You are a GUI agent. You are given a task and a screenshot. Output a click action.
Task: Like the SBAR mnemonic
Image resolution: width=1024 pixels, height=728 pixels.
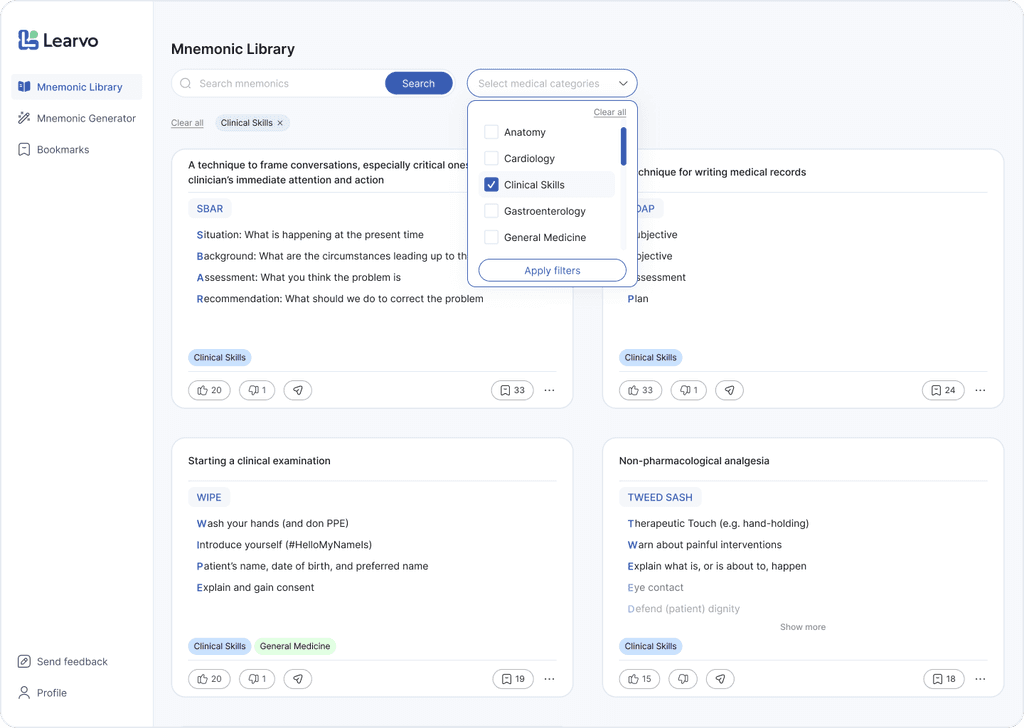click(208, 390)
